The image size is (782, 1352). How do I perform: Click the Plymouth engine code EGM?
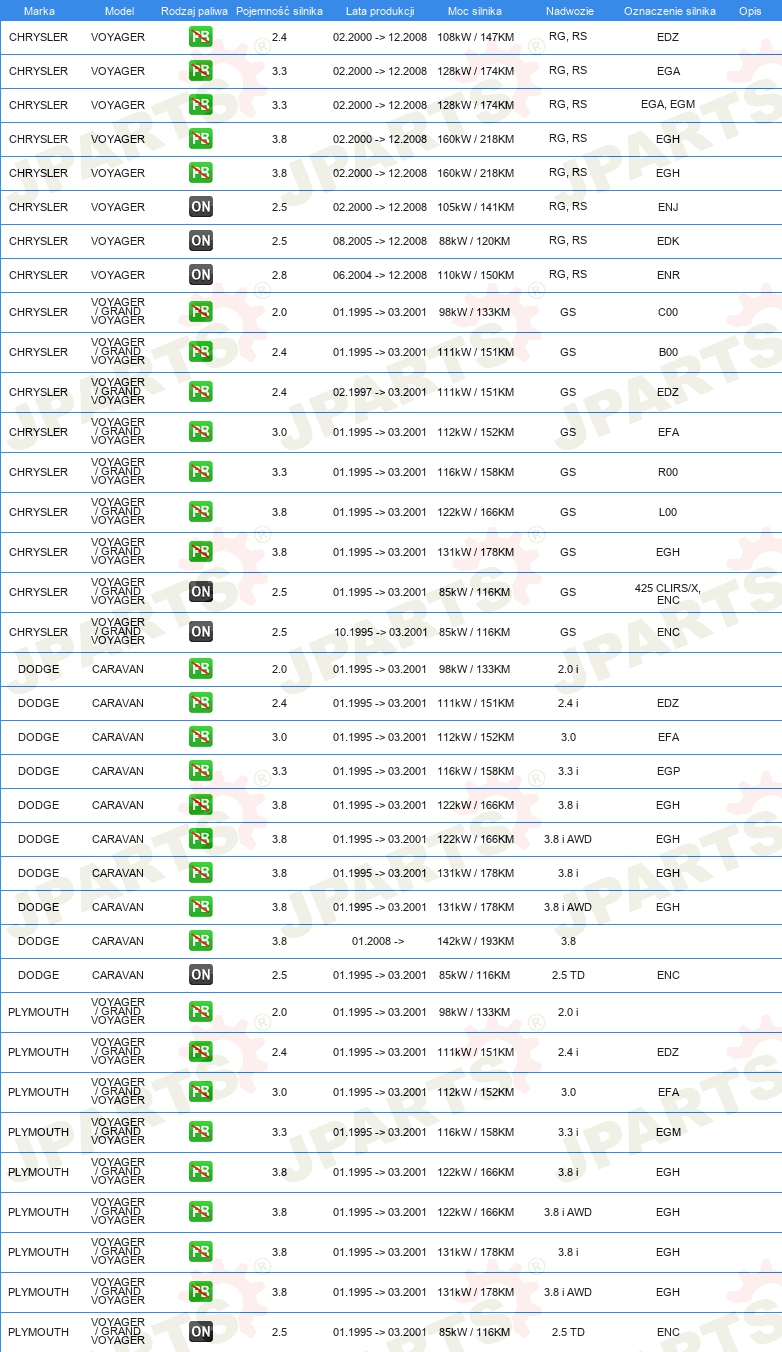click(668, 1132)
